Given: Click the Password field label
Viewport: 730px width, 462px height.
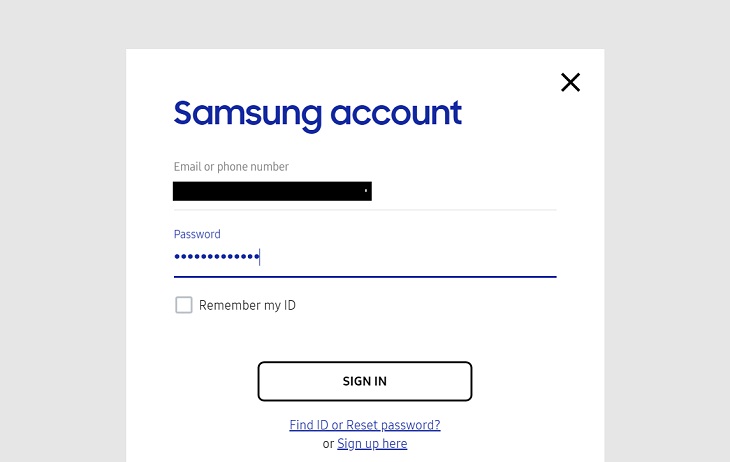Looking at the screenshot, I should coord(197,234).
